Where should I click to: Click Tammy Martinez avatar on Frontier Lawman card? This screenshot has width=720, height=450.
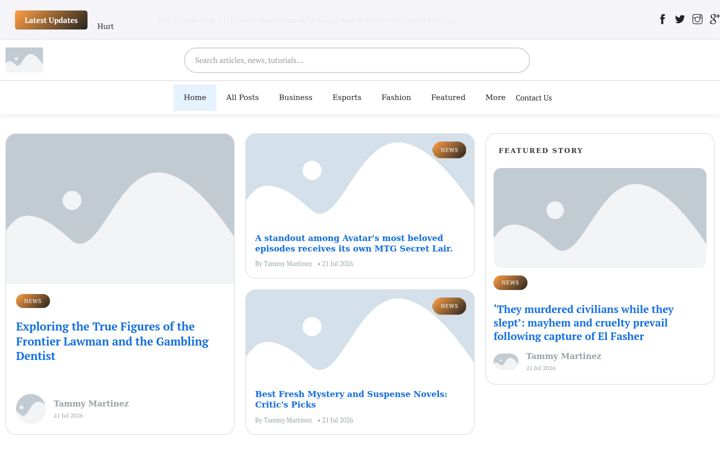tap(31, 408)
